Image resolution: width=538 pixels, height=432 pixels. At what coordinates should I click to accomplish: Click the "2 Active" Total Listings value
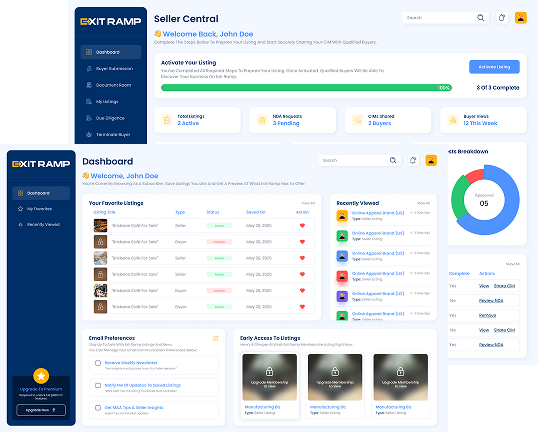point(188,123)
